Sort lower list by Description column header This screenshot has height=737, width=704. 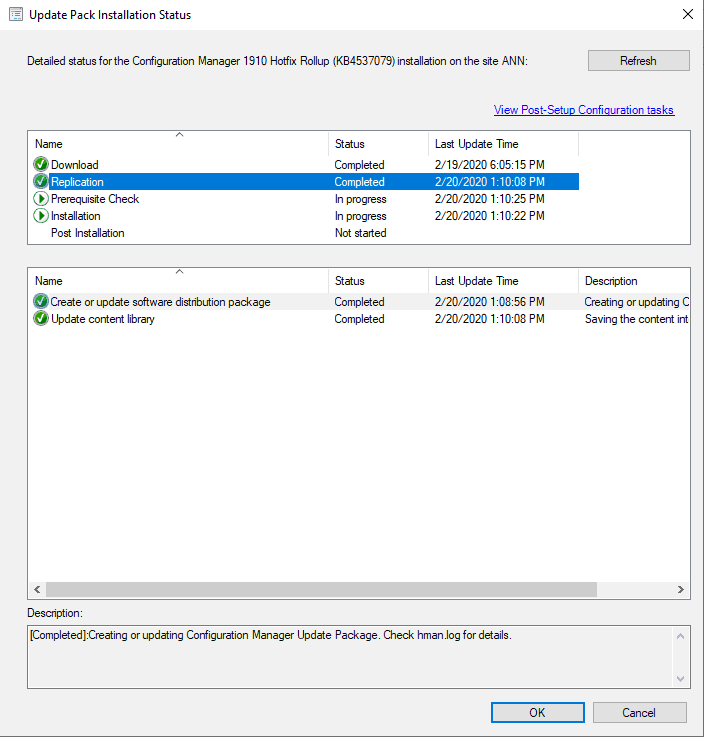click(634, 281)
